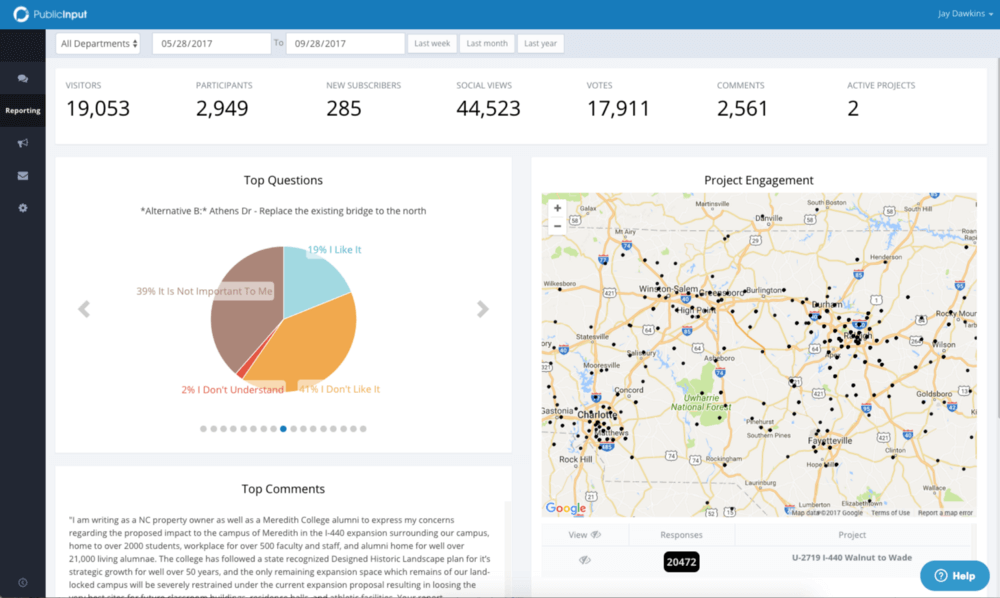The image size is (1000, 598).
Task: Toggle the eye icon in the View column header
Action: coord(597,534)
